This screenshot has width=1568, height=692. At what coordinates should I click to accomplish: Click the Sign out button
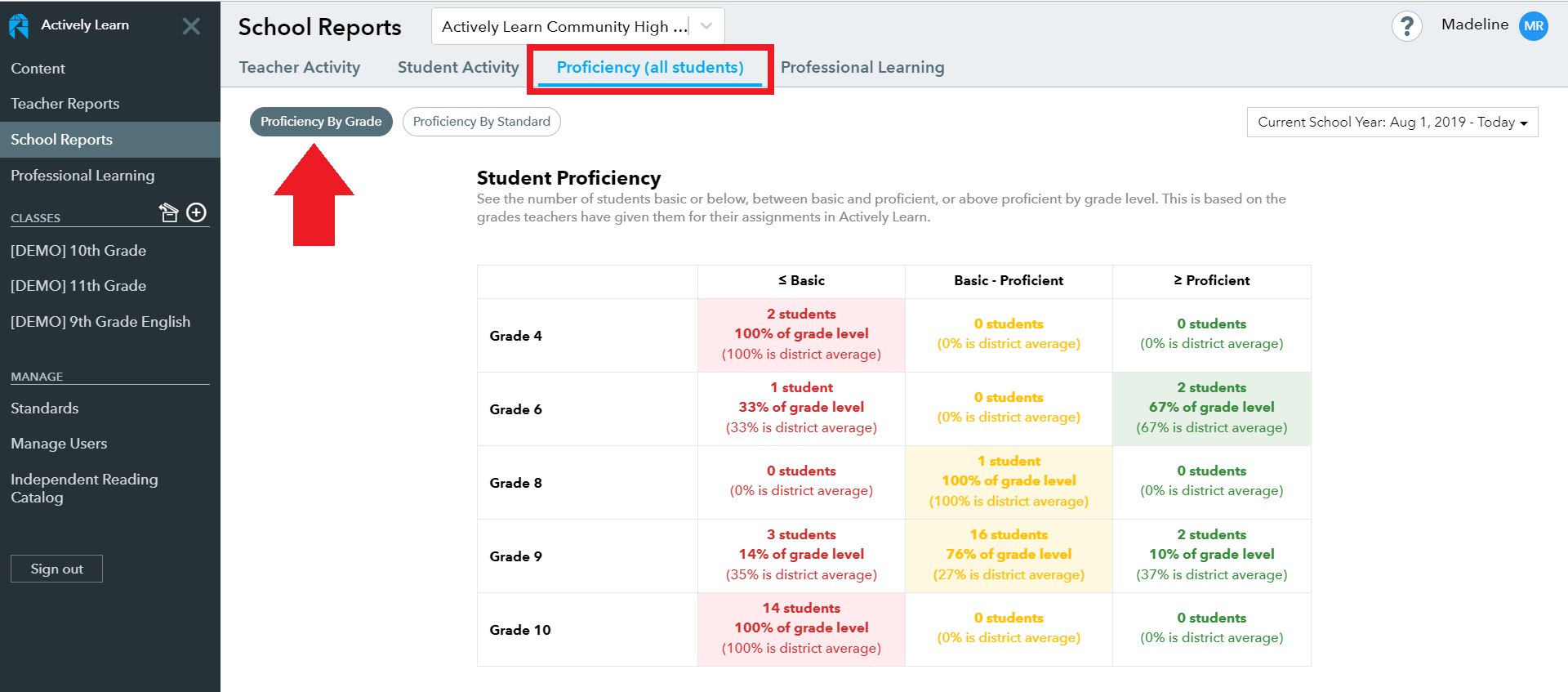(56, 569)
